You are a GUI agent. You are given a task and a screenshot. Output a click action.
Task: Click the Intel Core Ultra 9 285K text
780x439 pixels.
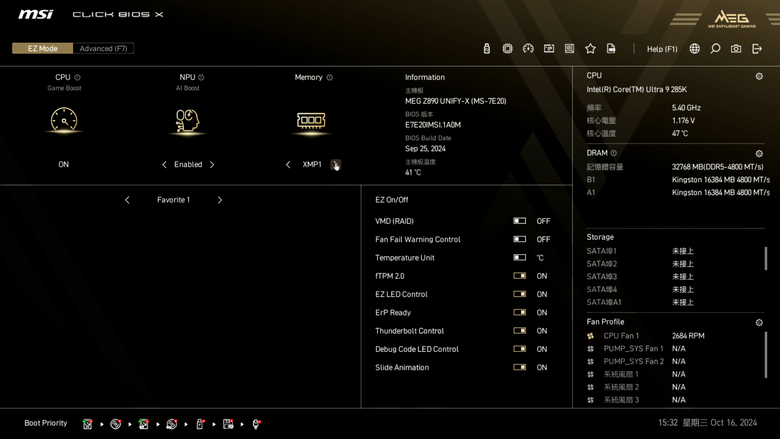[x=637, y=89]
